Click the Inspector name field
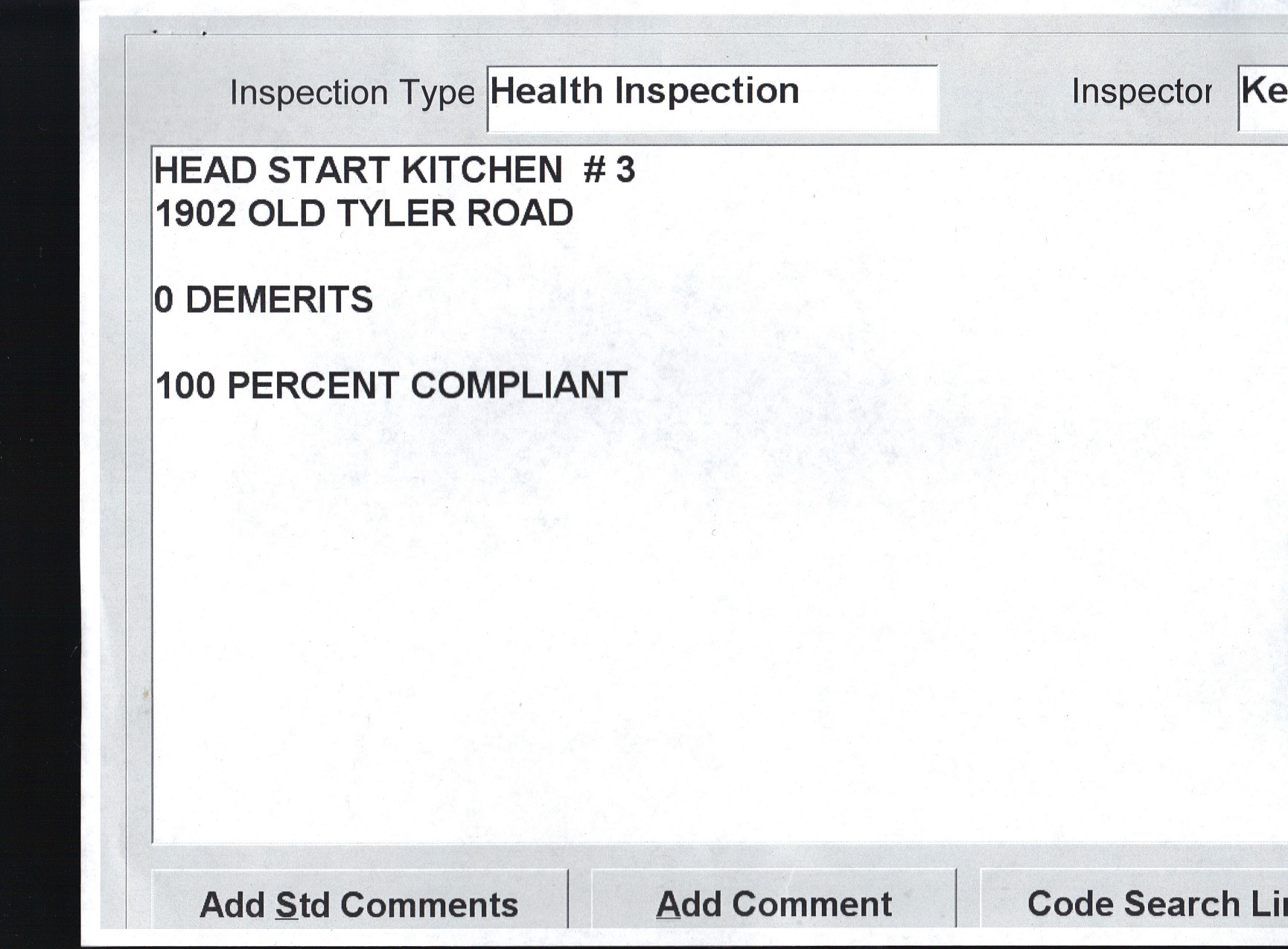 [x=1264, y=97]
